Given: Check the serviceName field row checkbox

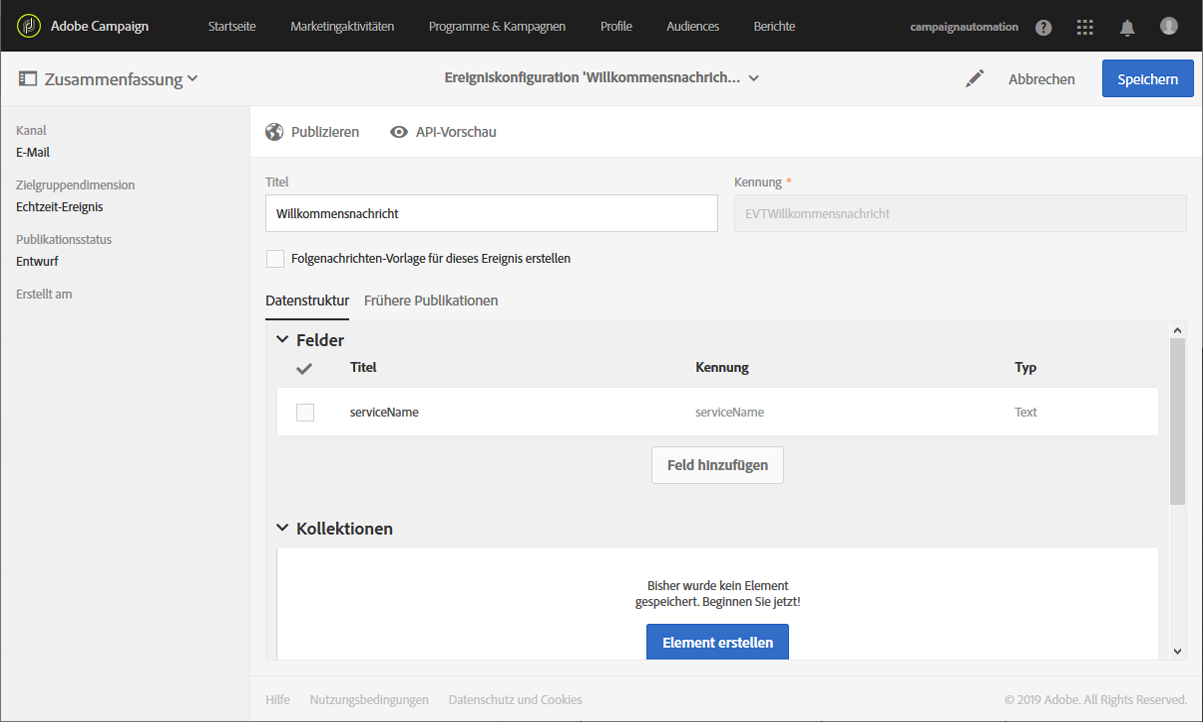Looking at the screenshot, I should click(305, 412).
